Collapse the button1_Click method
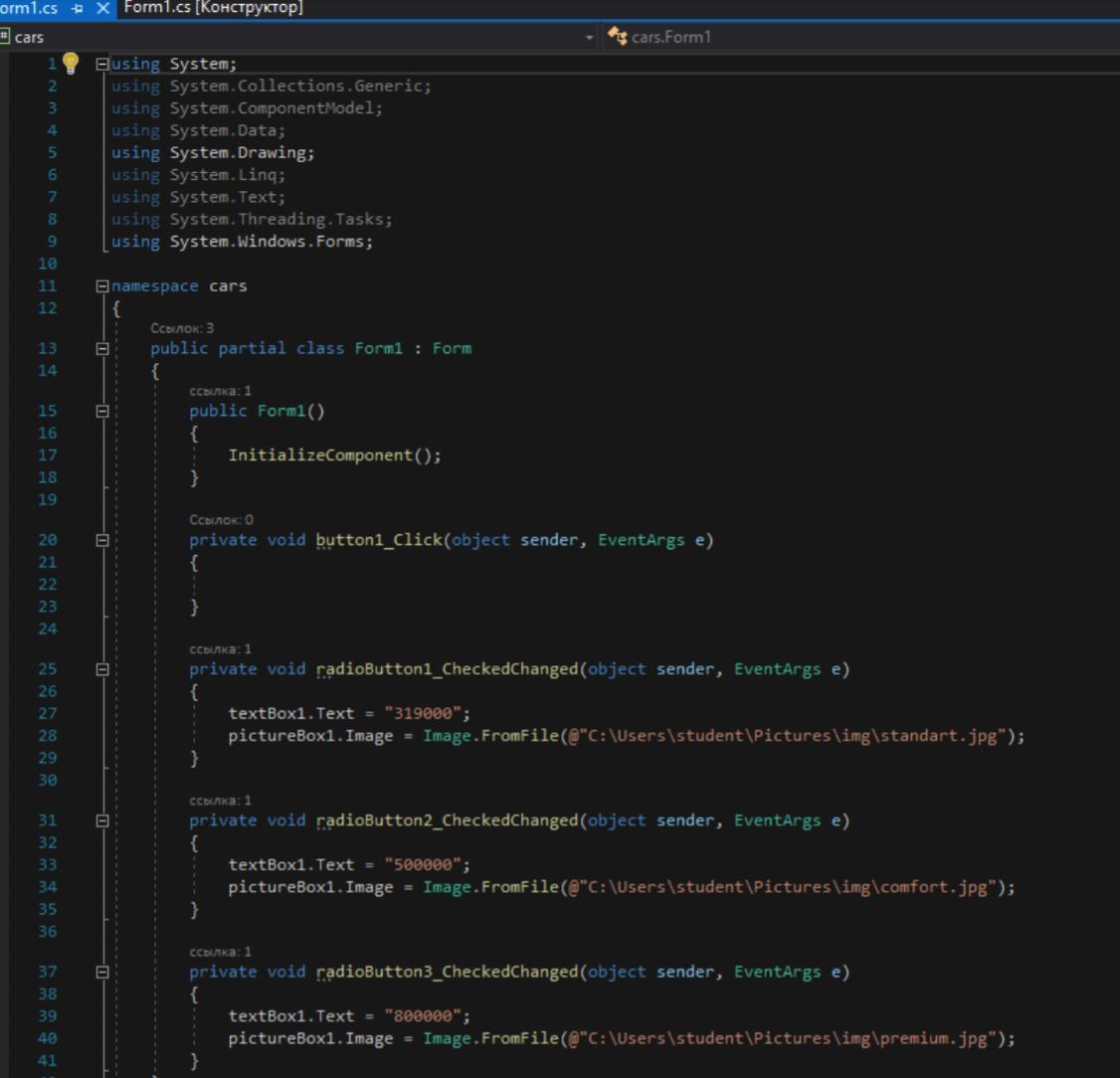1120x1078 pixels. click(101, 540)
